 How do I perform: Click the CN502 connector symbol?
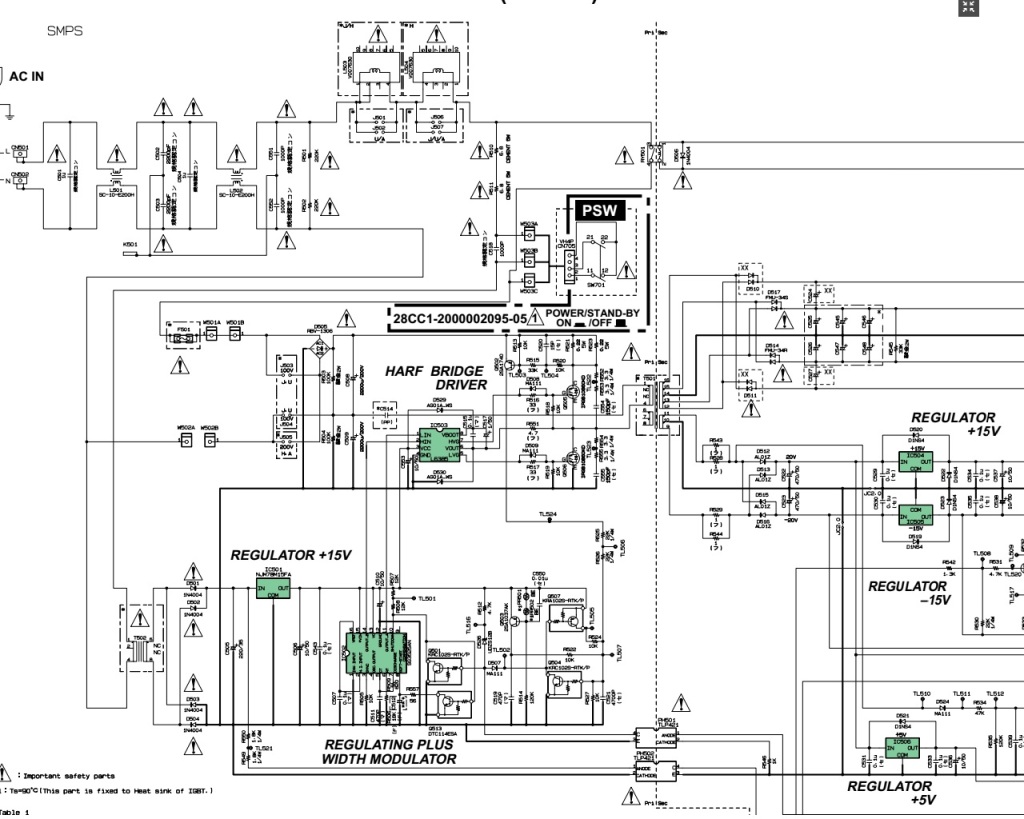tap(21, 182)
